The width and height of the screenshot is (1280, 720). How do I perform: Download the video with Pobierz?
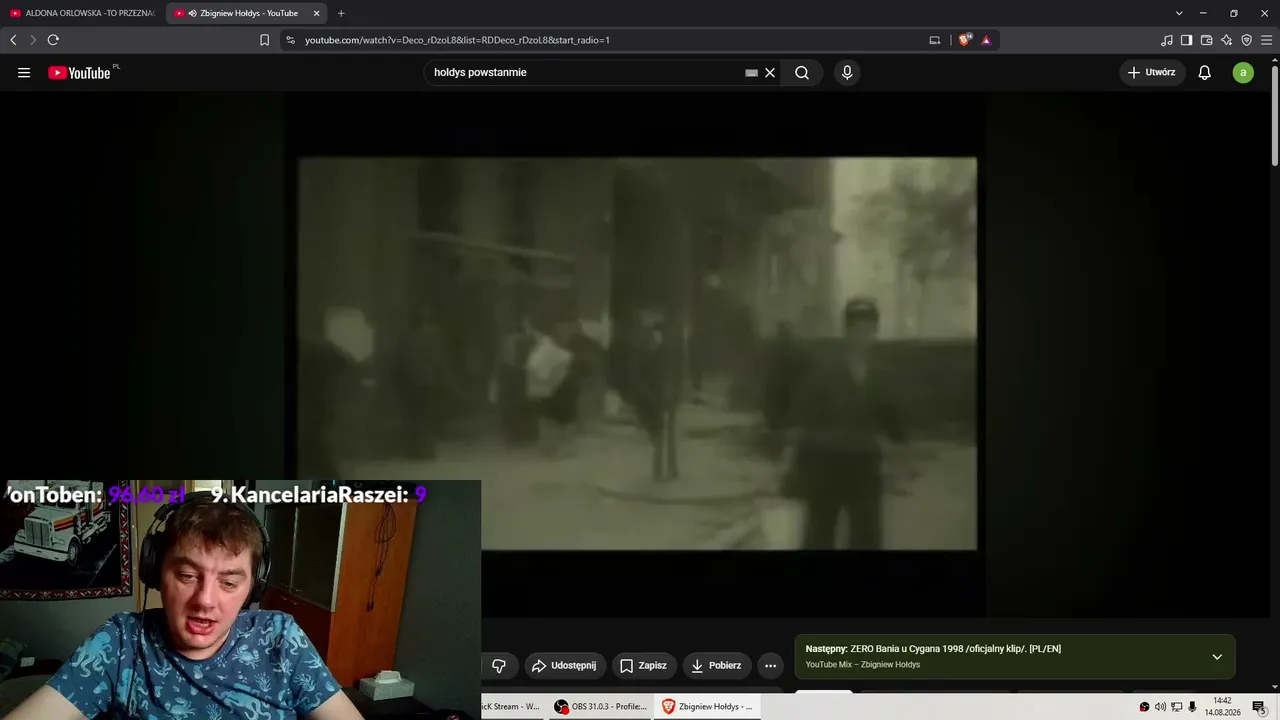point(716,665)
